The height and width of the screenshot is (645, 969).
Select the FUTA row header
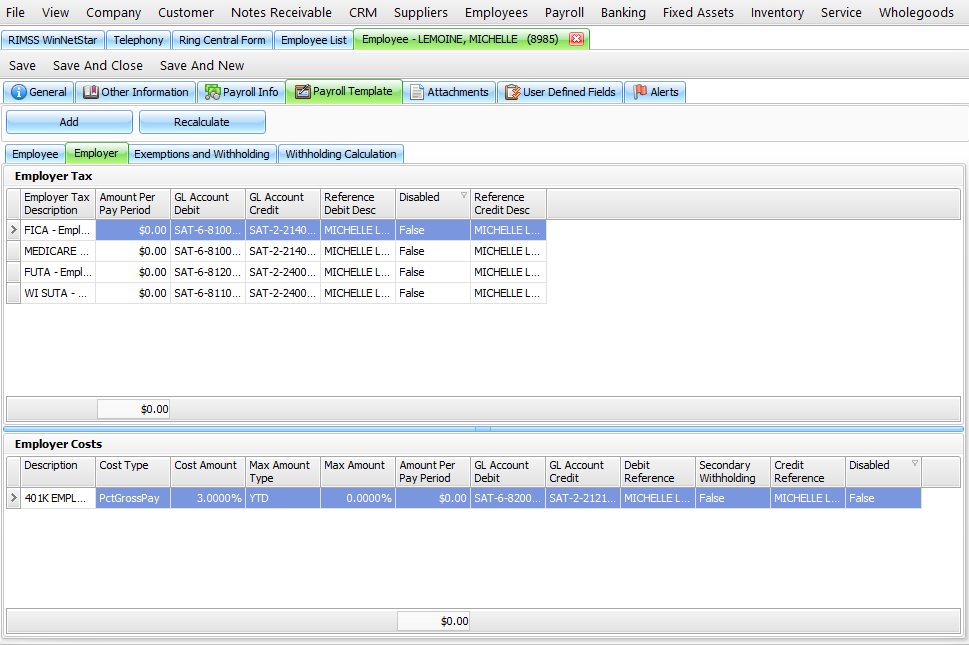click(14, 272)
